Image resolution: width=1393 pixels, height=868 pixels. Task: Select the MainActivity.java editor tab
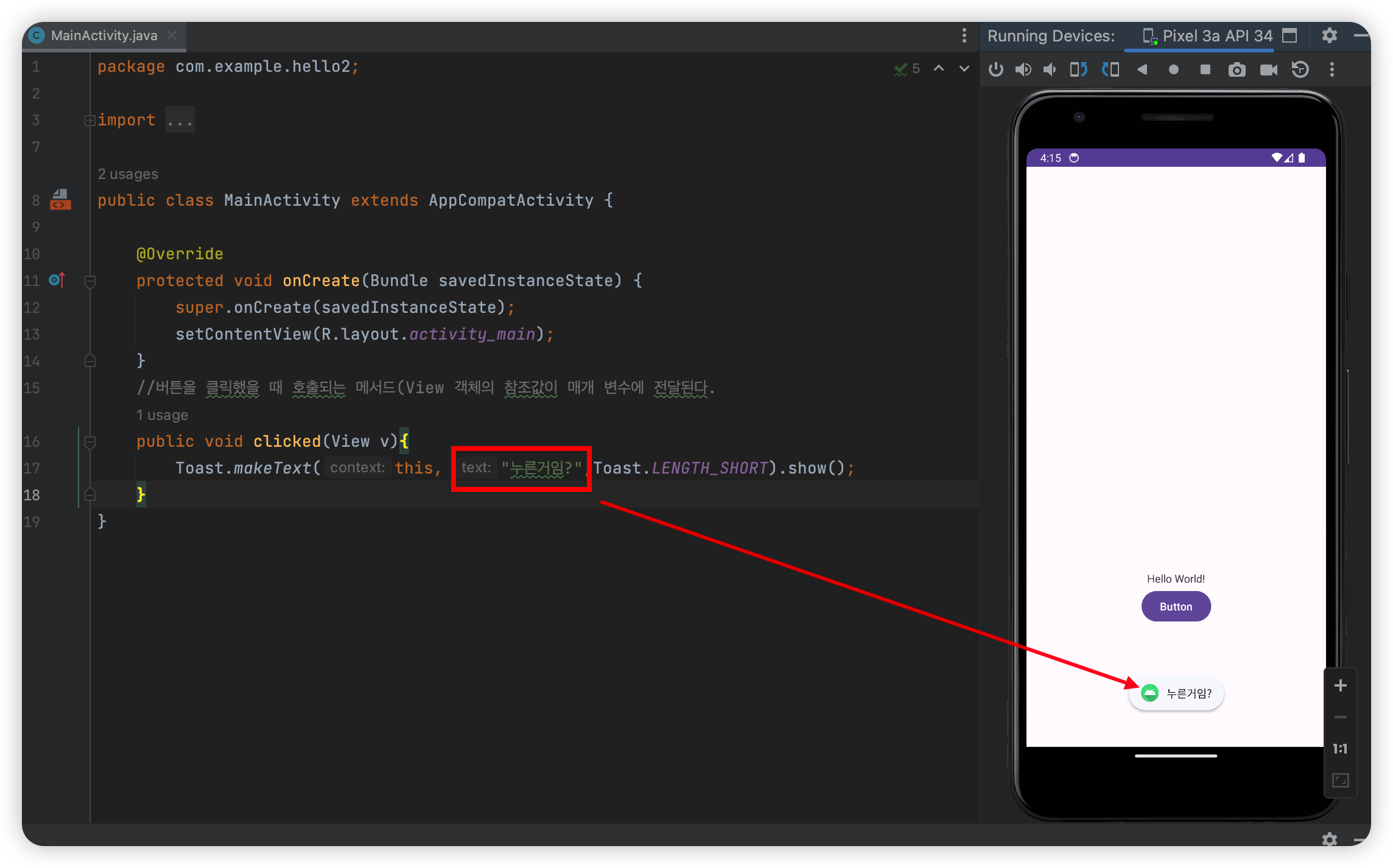pos(104,35)
